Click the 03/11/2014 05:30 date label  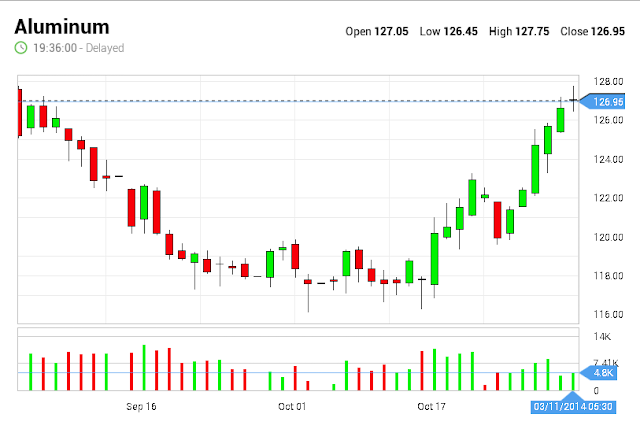pos(573,406)
